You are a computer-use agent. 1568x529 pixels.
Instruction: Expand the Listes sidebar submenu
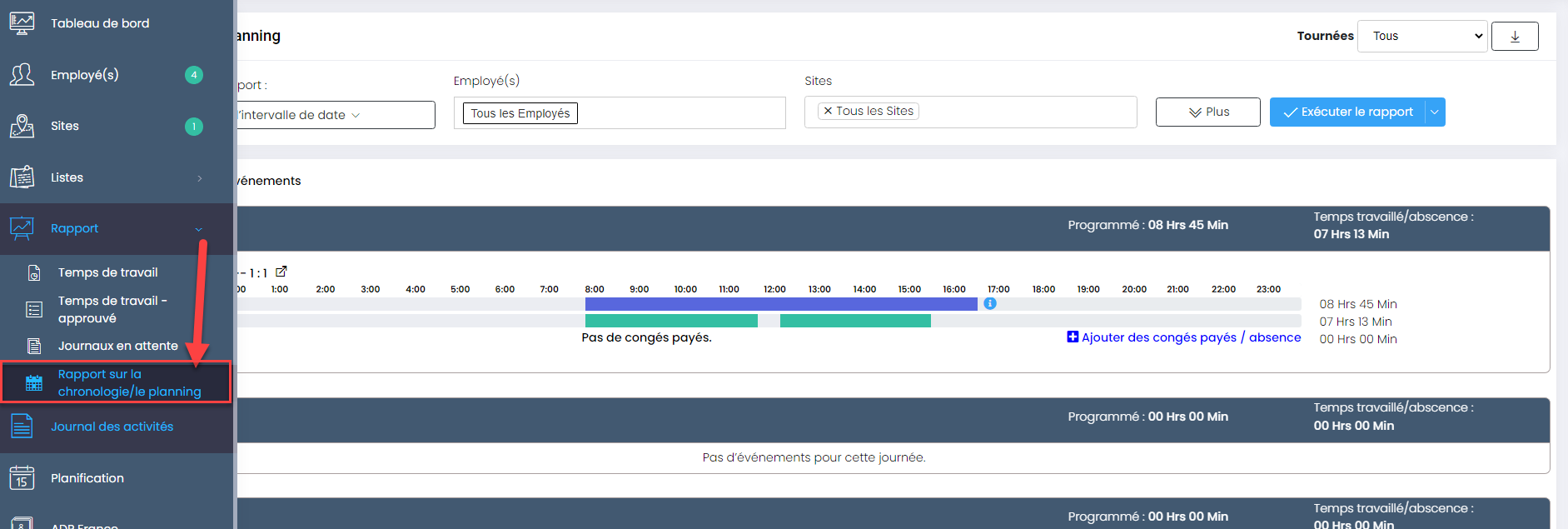point(199,178)
